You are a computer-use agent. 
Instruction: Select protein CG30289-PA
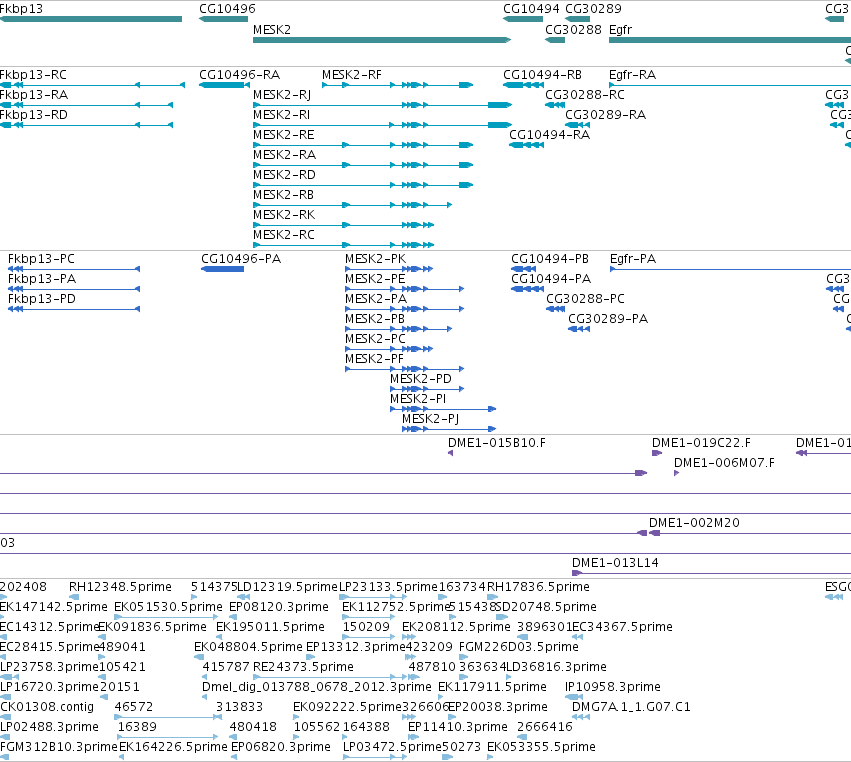click(608, 319)
